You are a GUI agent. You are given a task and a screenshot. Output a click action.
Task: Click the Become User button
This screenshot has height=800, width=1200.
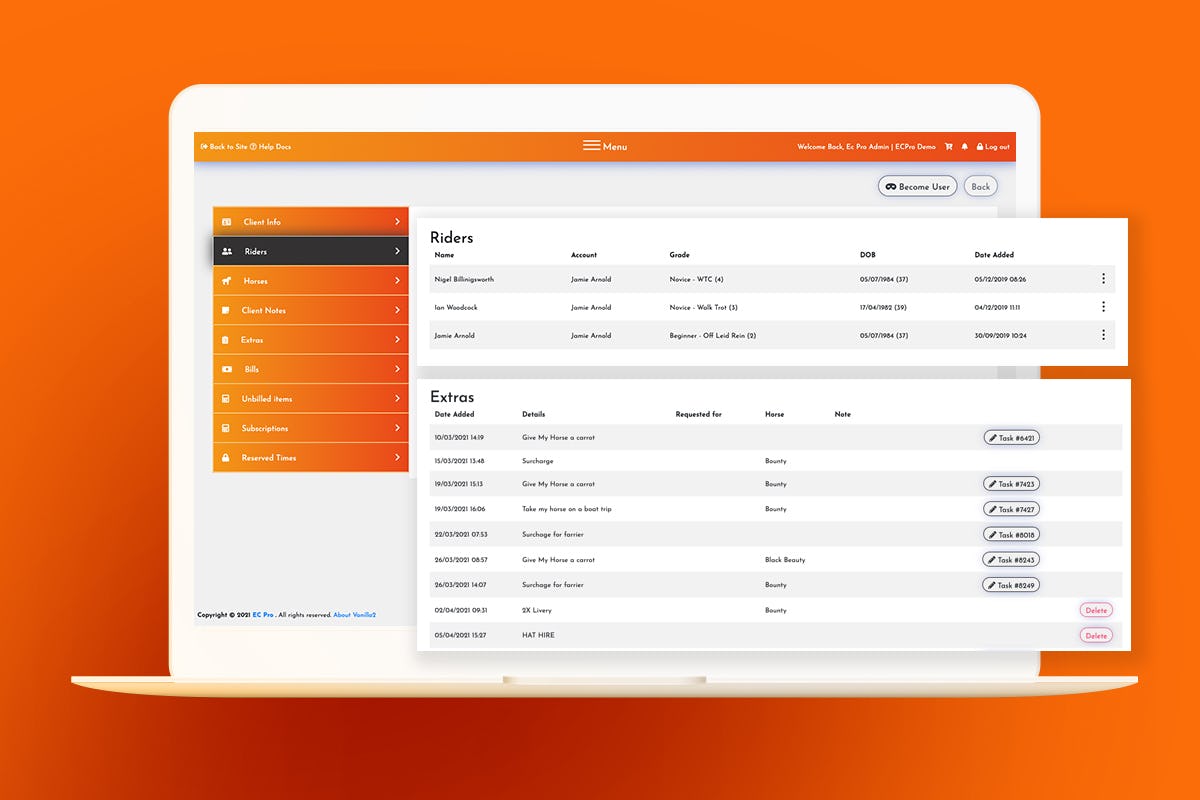pyautogui.click(x=916, y=186)
